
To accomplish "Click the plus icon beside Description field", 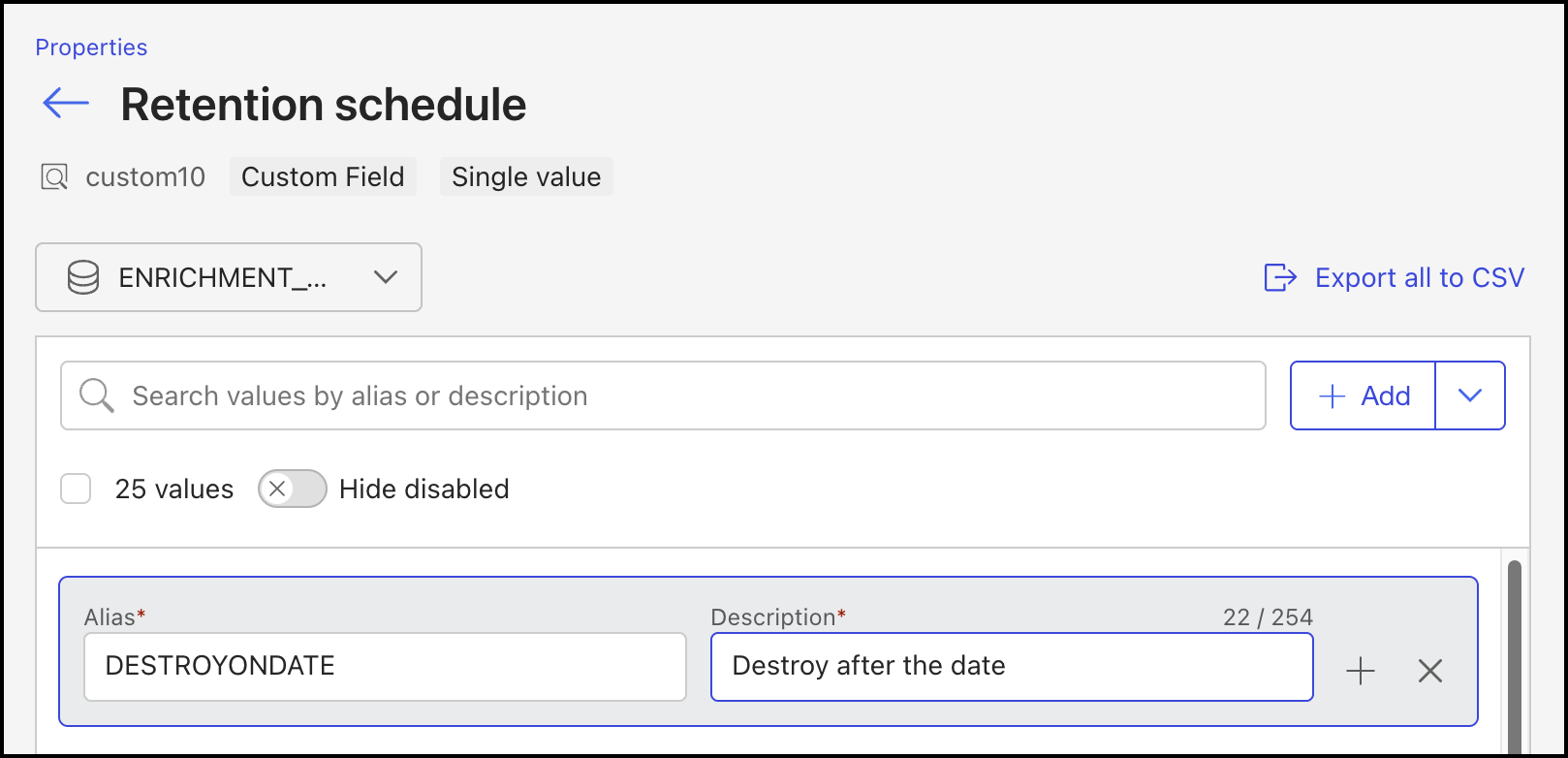I will tap(1361, 671).
